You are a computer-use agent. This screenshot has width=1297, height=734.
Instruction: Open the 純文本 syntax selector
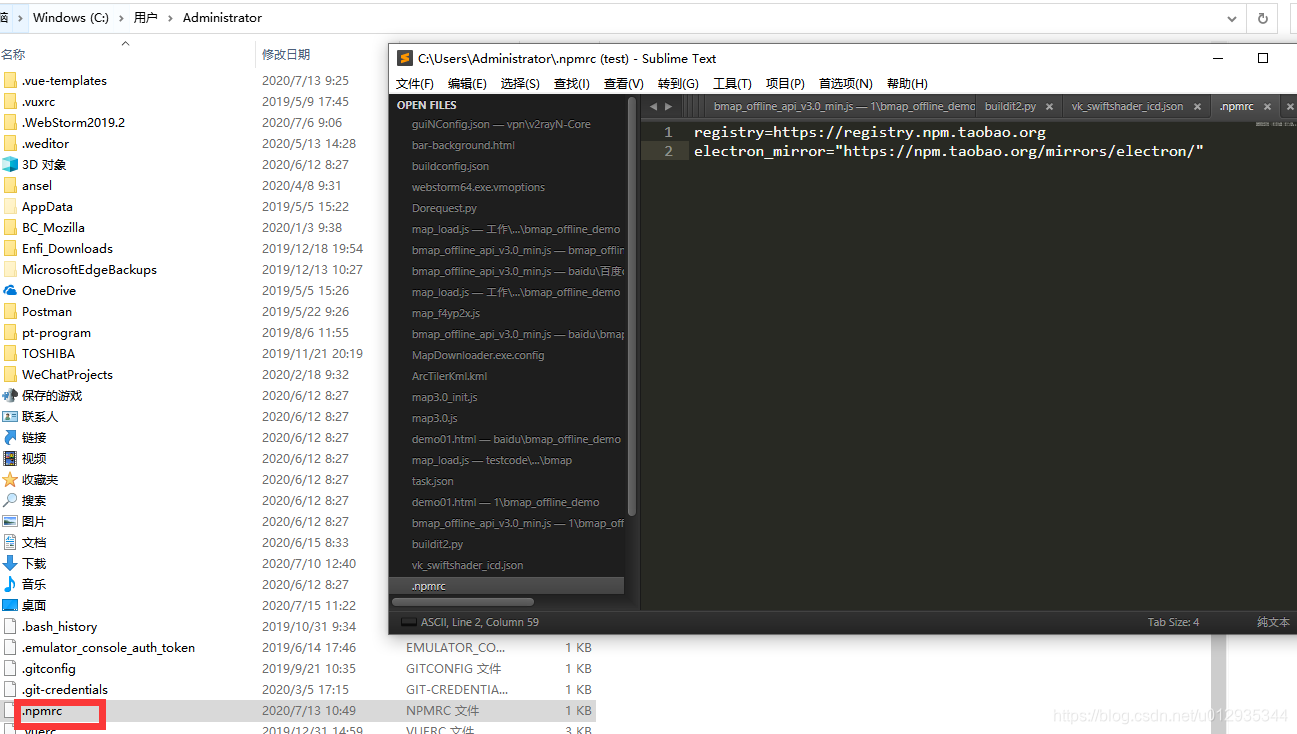click(1272, 622)
